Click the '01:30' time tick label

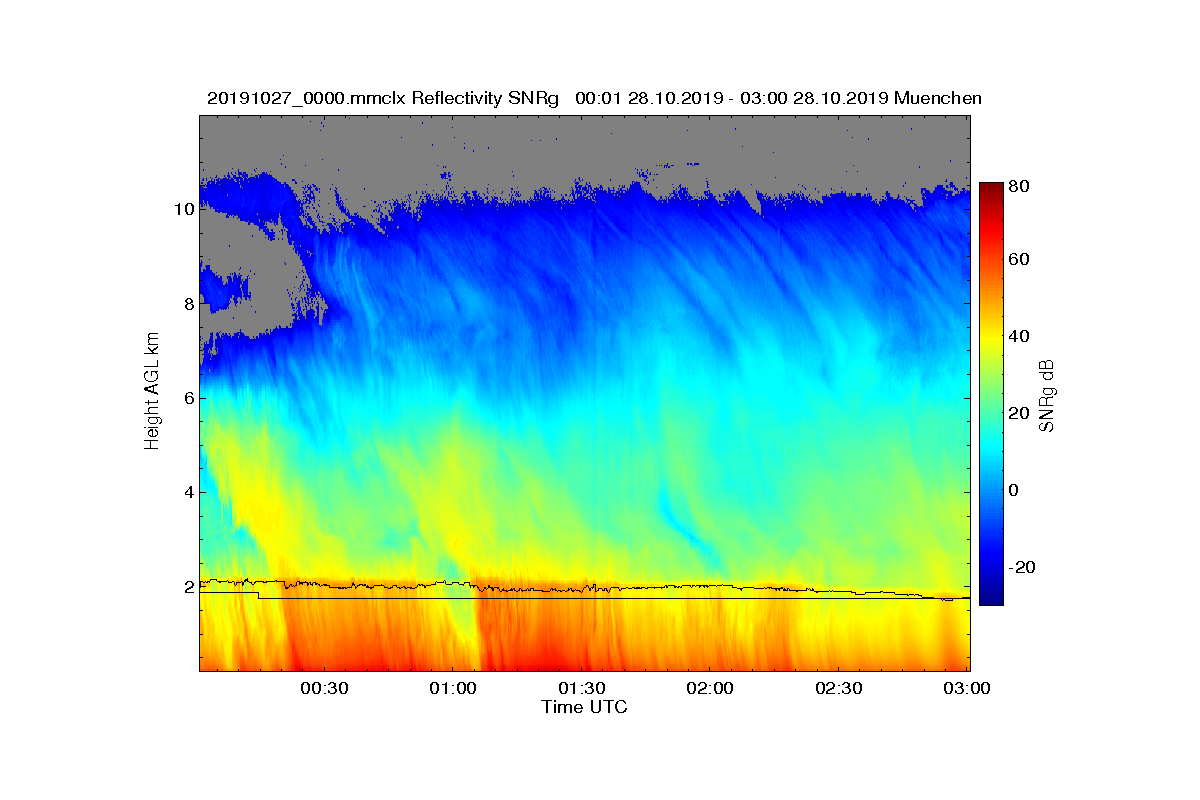pos(581,689)
